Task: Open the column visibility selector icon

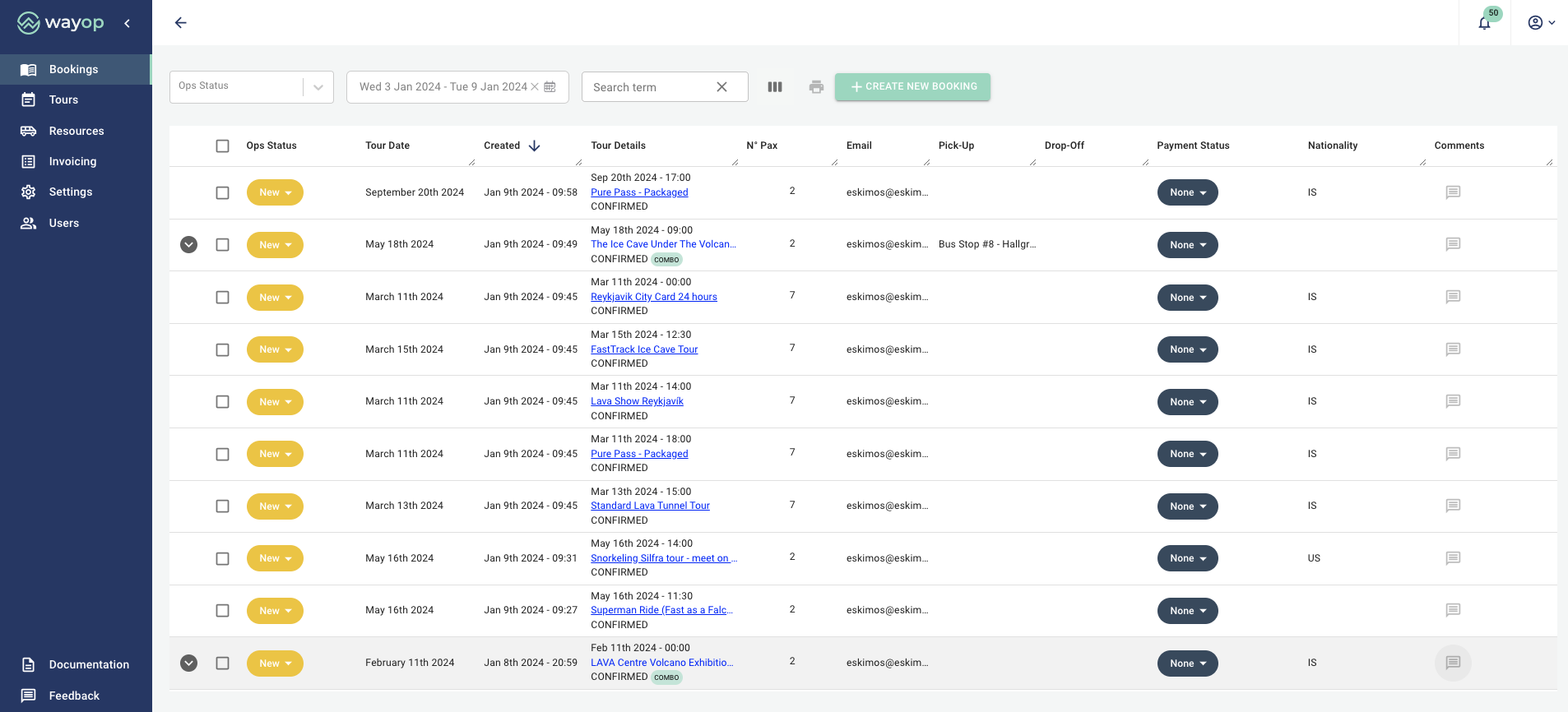Action: tap(775, 87)
